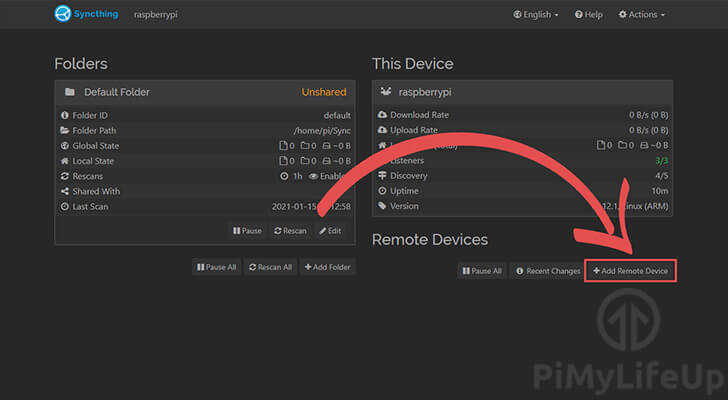Click the Last Scan clock icon

point(65,206)
